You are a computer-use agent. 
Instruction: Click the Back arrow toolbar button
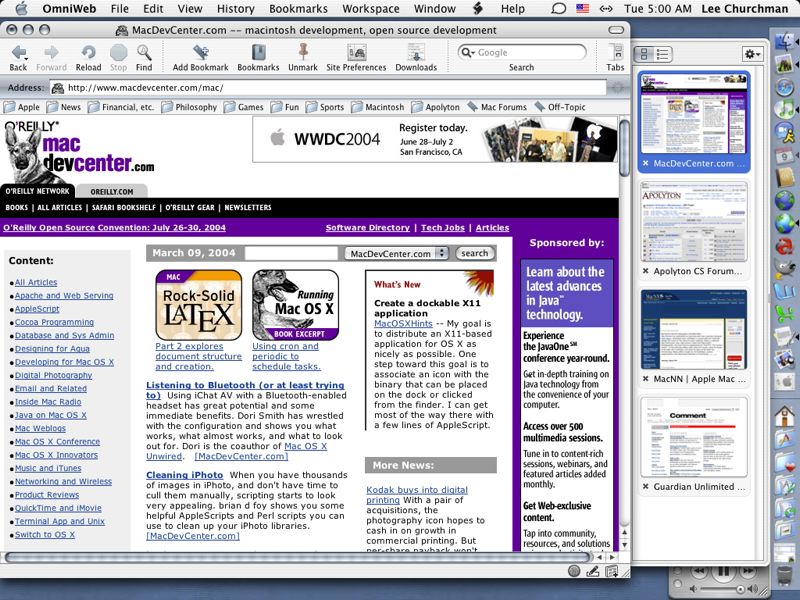18,54
